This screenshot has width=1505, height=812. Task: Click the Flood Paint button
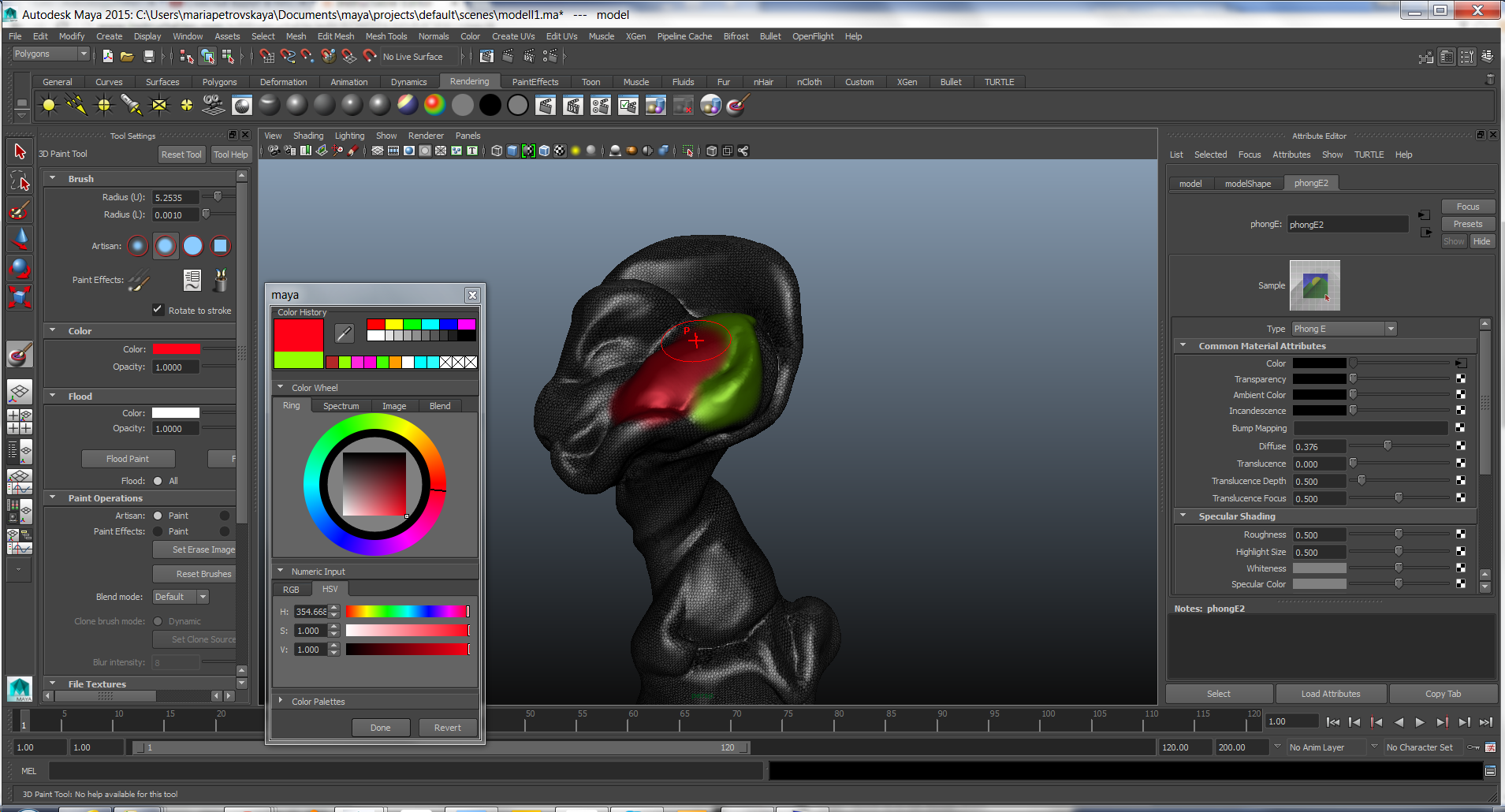pyautogui.click(x=128, y=459)
